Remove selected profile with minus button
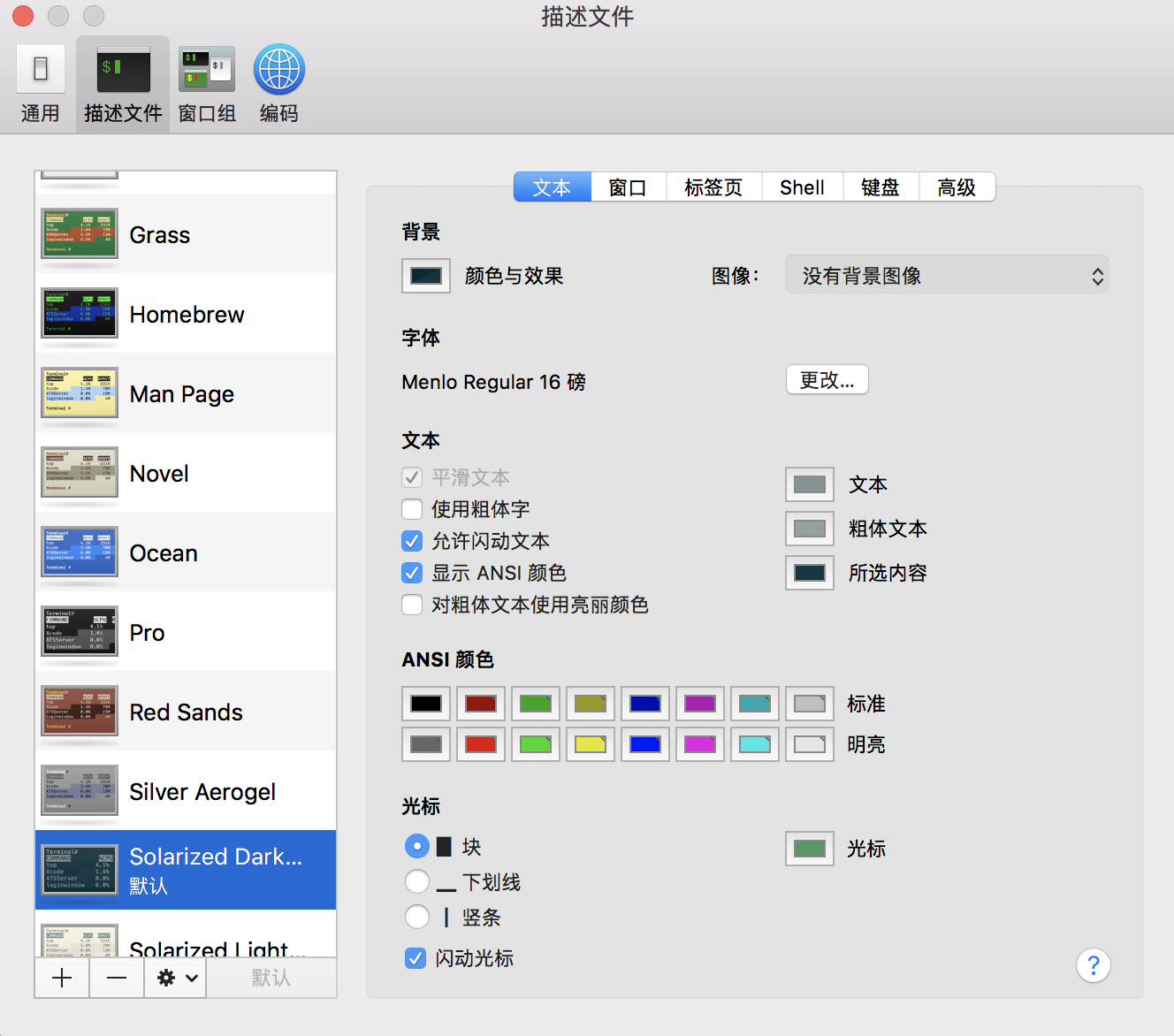Viewport: 1174px width, 1036px height. tap(117, 978)
